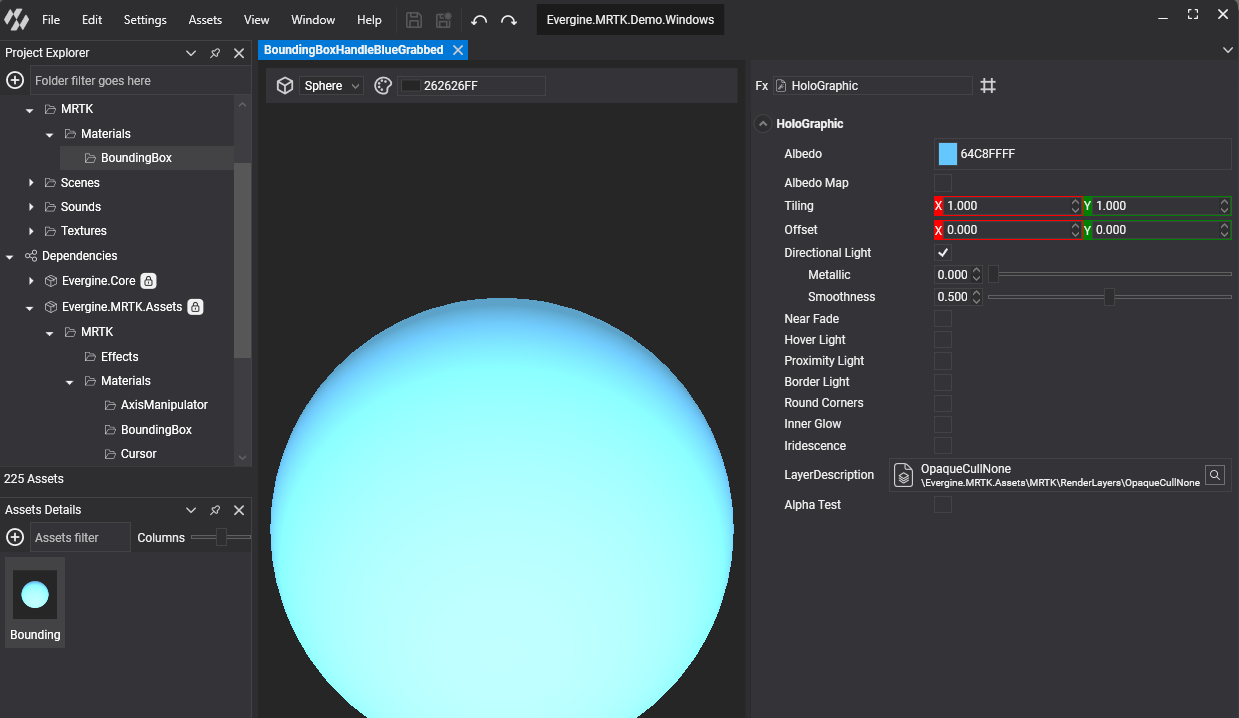Viewport: 1239px width, 718px height.
Task: Click the grid icon beside HoloGraphic effect
Action: pos(988,86)
